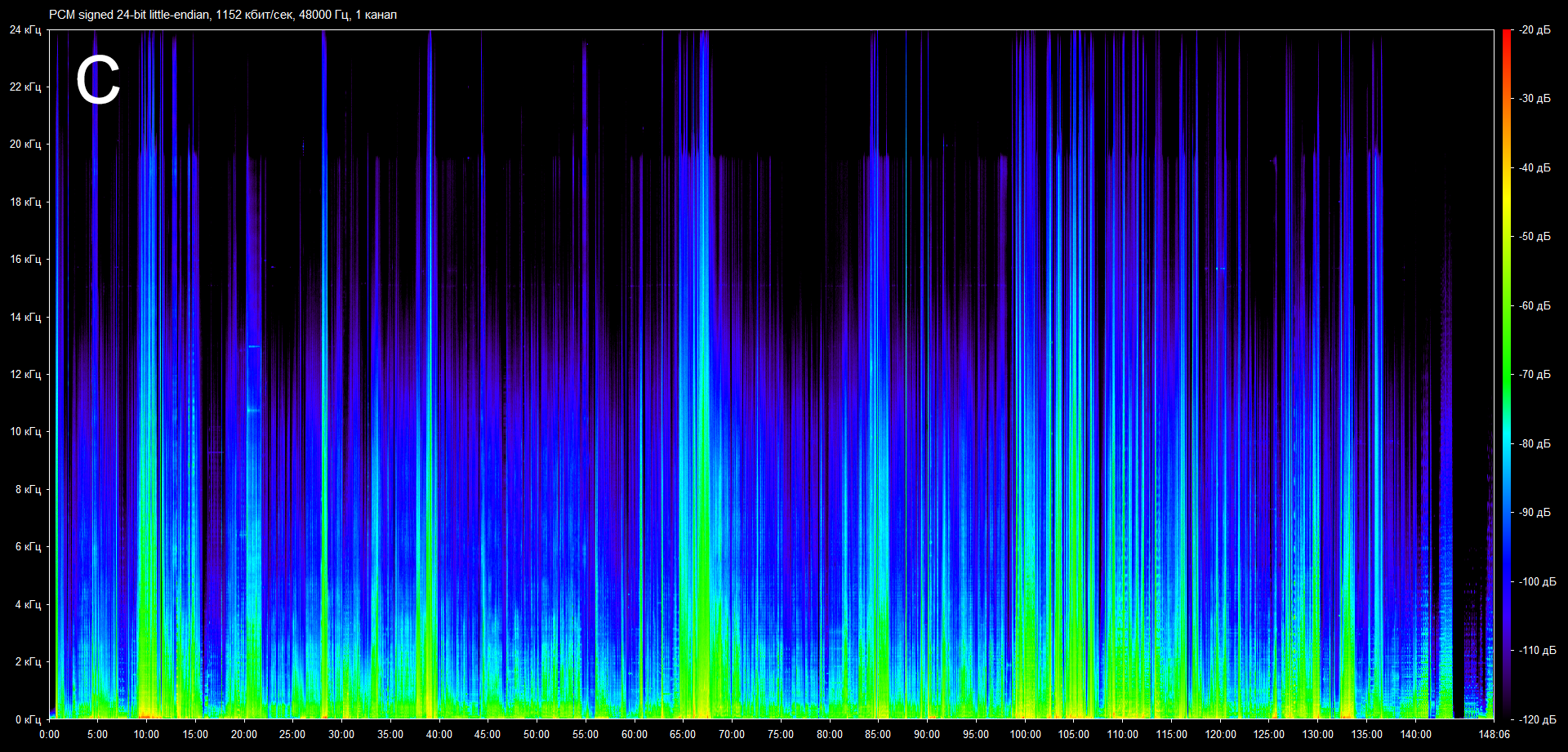Click the 148:06 end time label
This screenshot has width=1568, height=752.
click(1494, 734)
